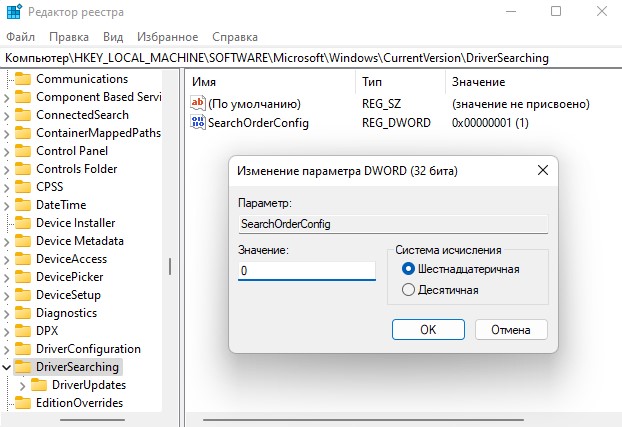This screenshot has height=427, width=622.
Task: Confirm the DWORD change with OK
Action: (428, 329)
